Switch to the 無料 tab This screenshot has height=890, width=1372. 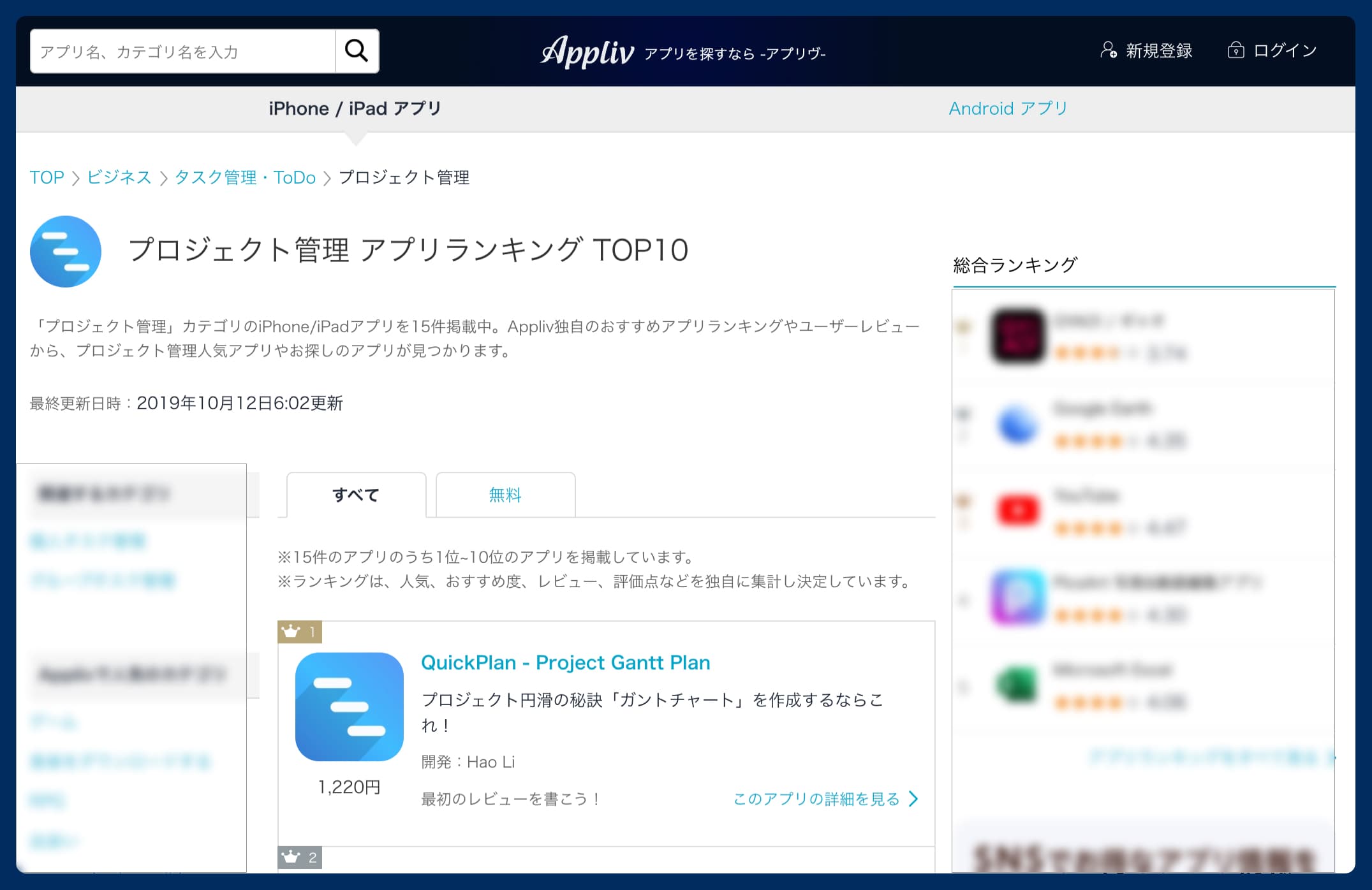click(505, 495)
